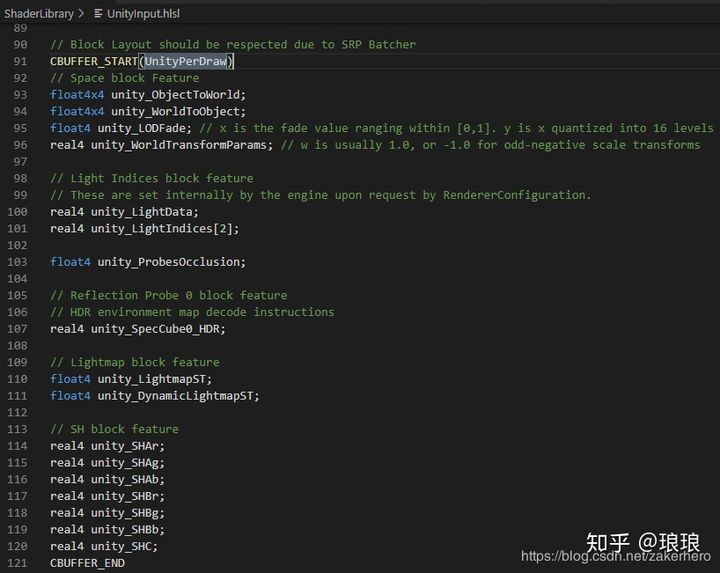Click the unity_DynamicLightmapST identifier
This screenshot has width=720, height=573.
177,395
